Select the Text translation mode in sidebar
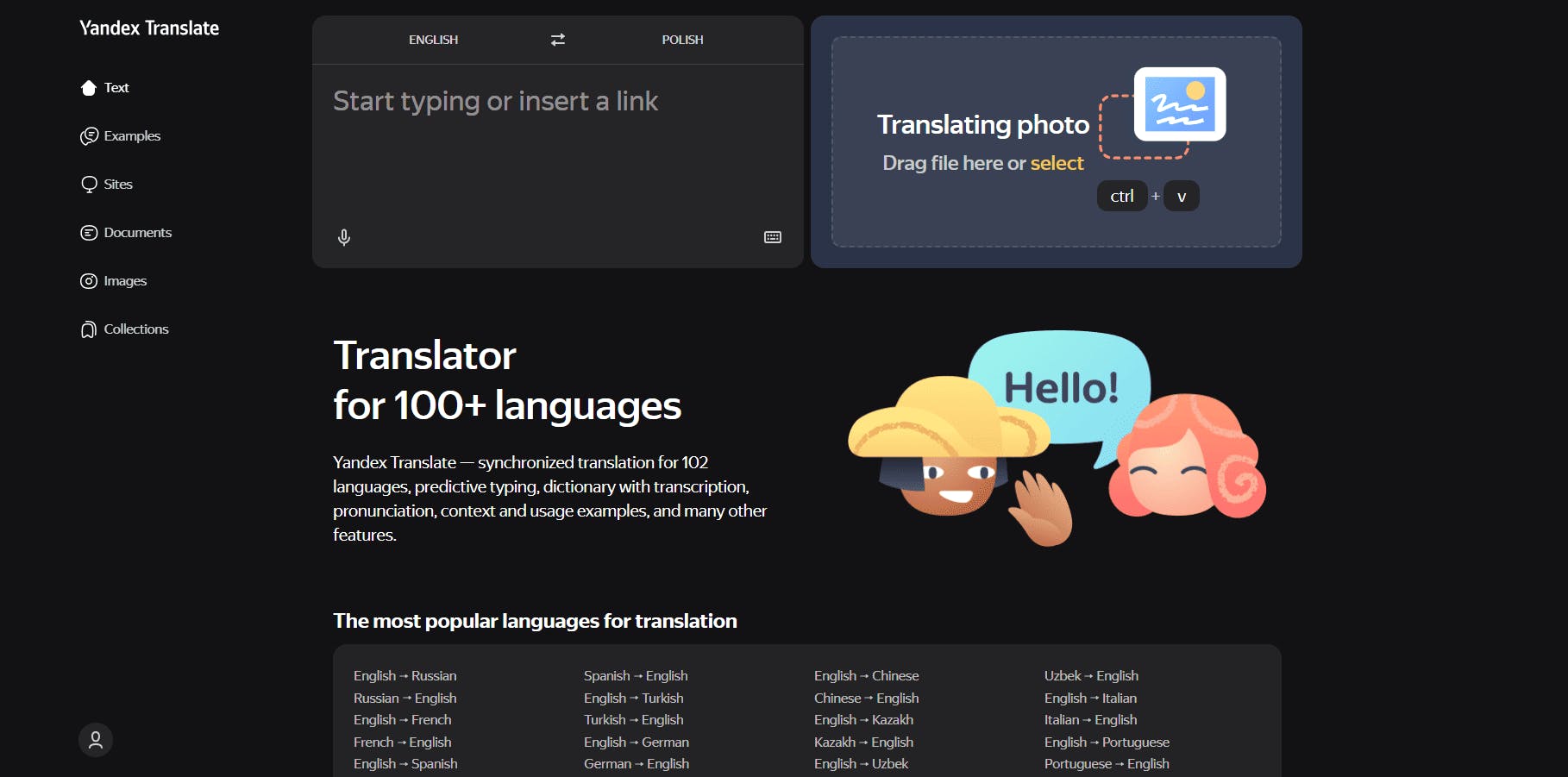Screen dimensions: 1568x777 [x=116, y=87]
